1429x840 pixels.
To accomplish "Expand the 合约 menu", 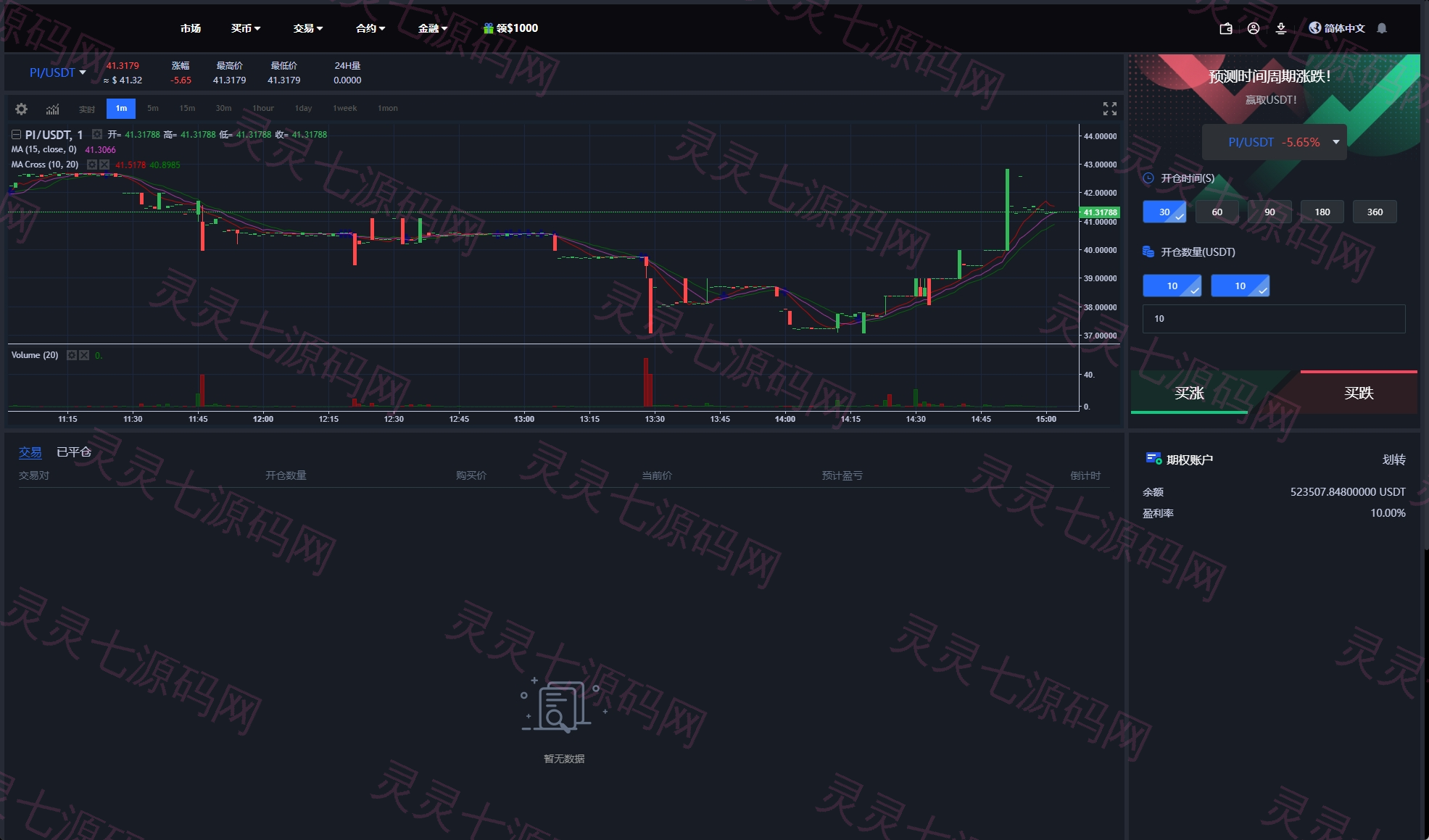I will [370, 28].
